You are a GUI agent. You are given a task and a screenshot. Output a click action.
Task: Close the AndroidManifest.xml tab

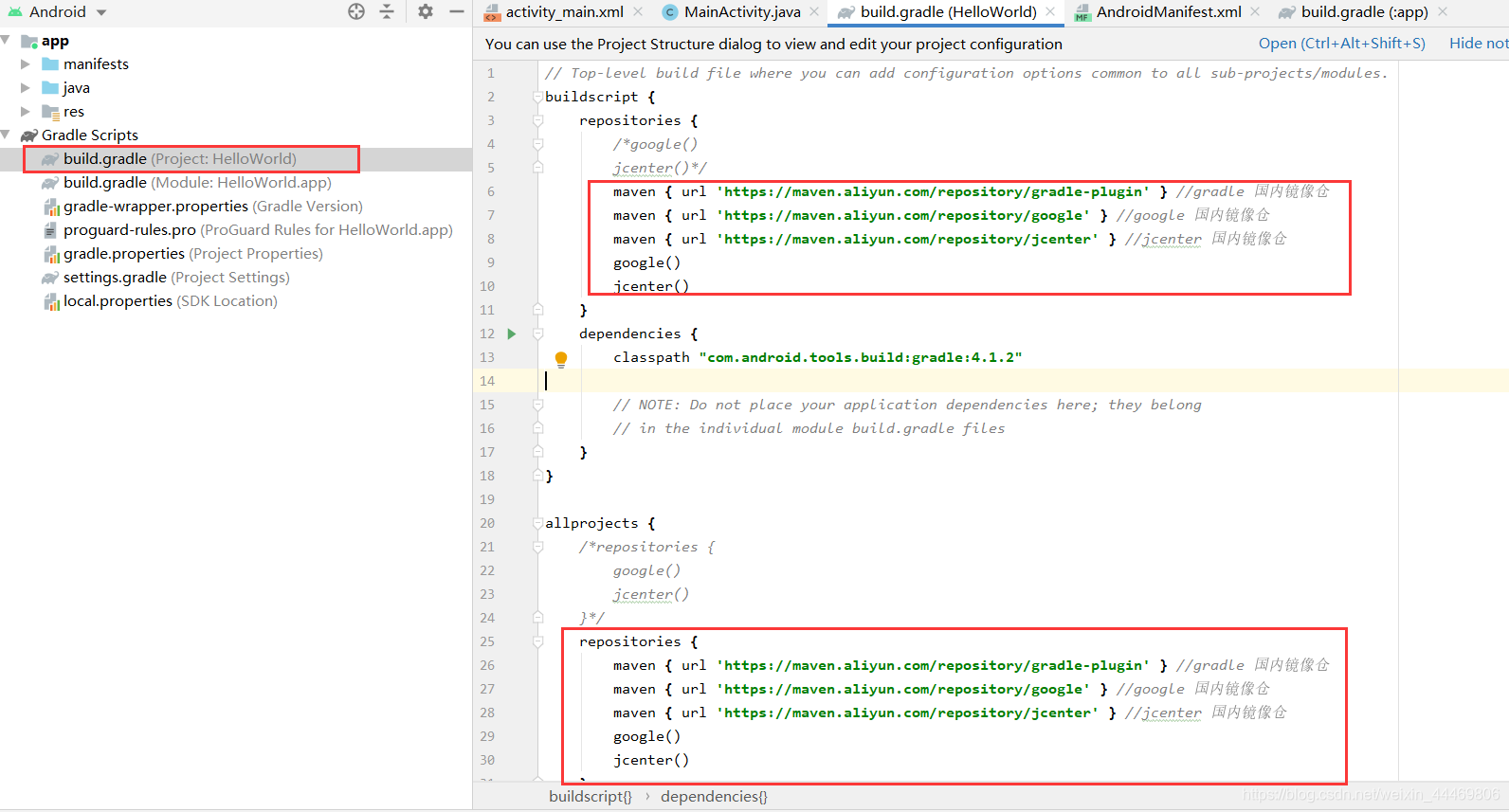click(1255, 11)
